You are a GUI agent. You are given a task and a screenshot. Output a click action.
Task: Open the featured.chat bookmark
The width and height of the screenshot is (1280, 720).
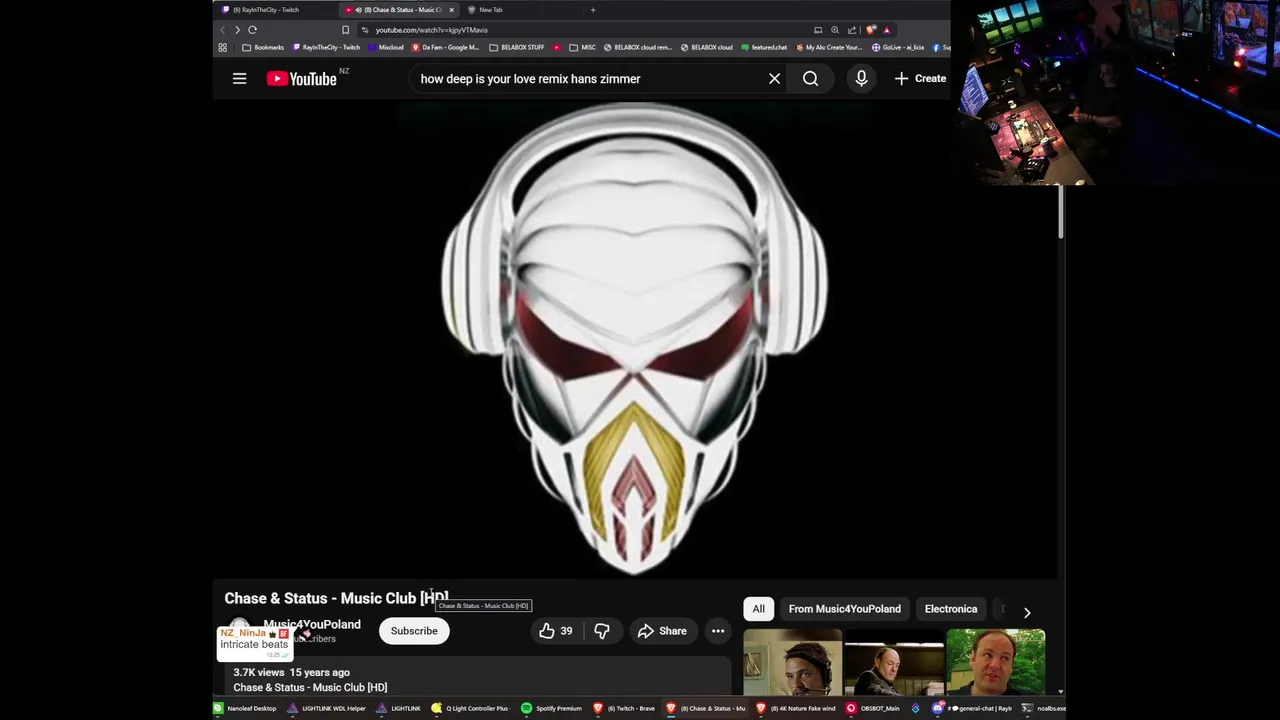764,47
